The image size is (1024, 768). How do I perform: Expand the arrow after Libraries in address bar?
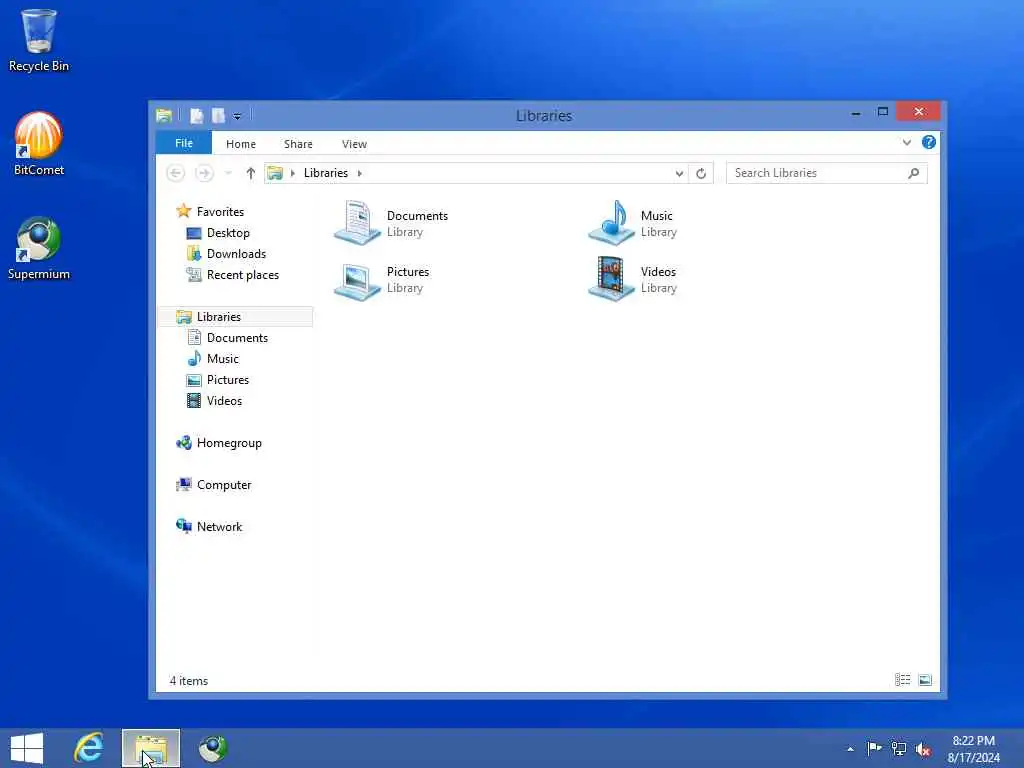(x=359, y=173)
